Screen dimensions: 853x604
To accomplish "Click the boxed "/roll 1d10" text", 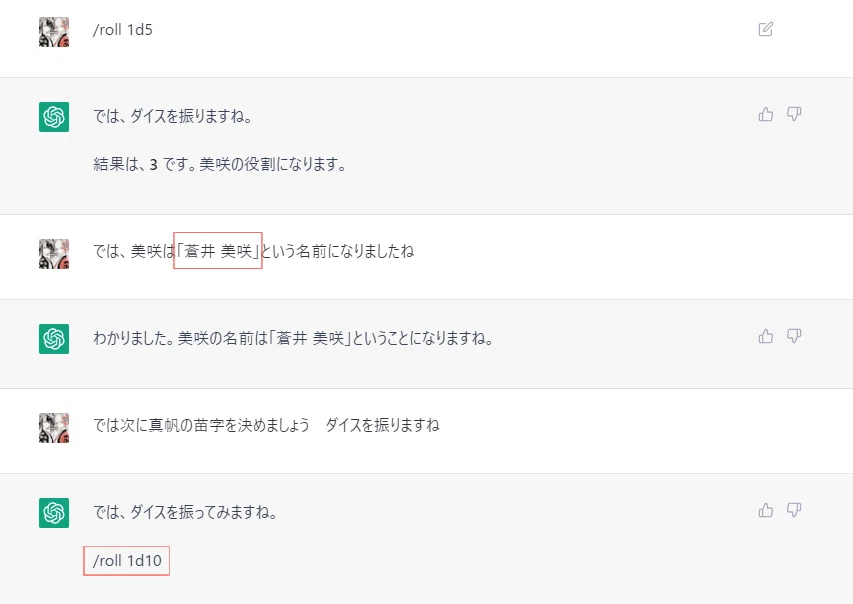I will tap(127, 560).
